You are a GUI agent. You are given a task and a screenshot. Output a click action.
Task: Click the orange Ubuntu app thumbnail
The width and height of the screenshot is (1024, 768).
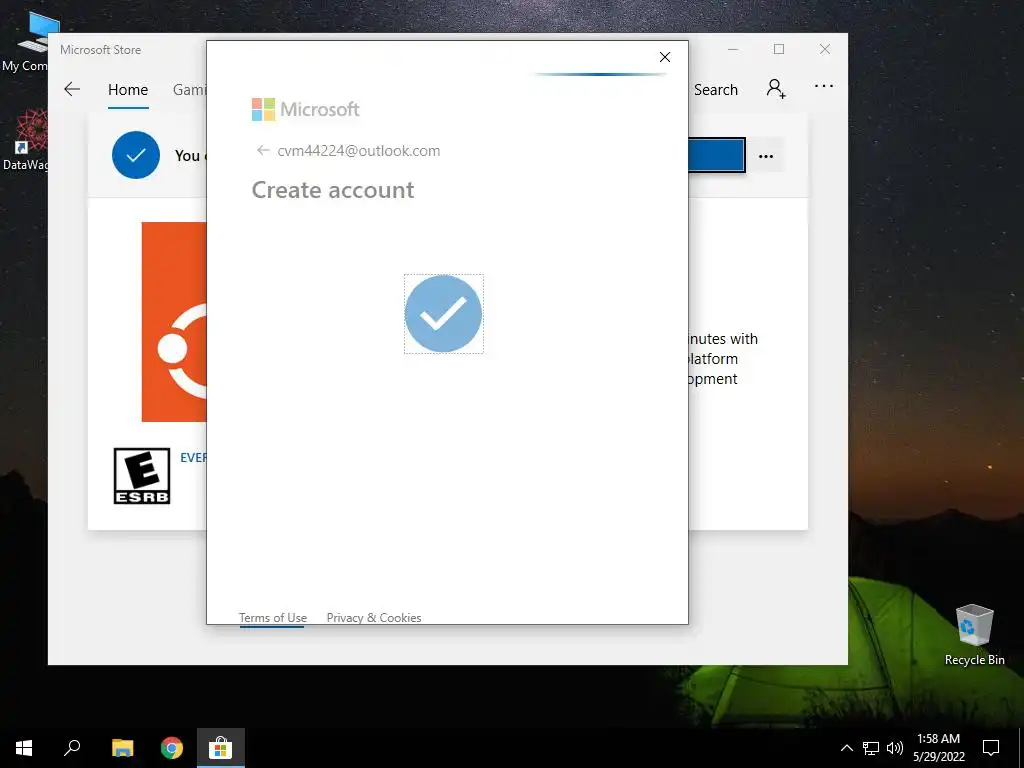click(174, 322)
